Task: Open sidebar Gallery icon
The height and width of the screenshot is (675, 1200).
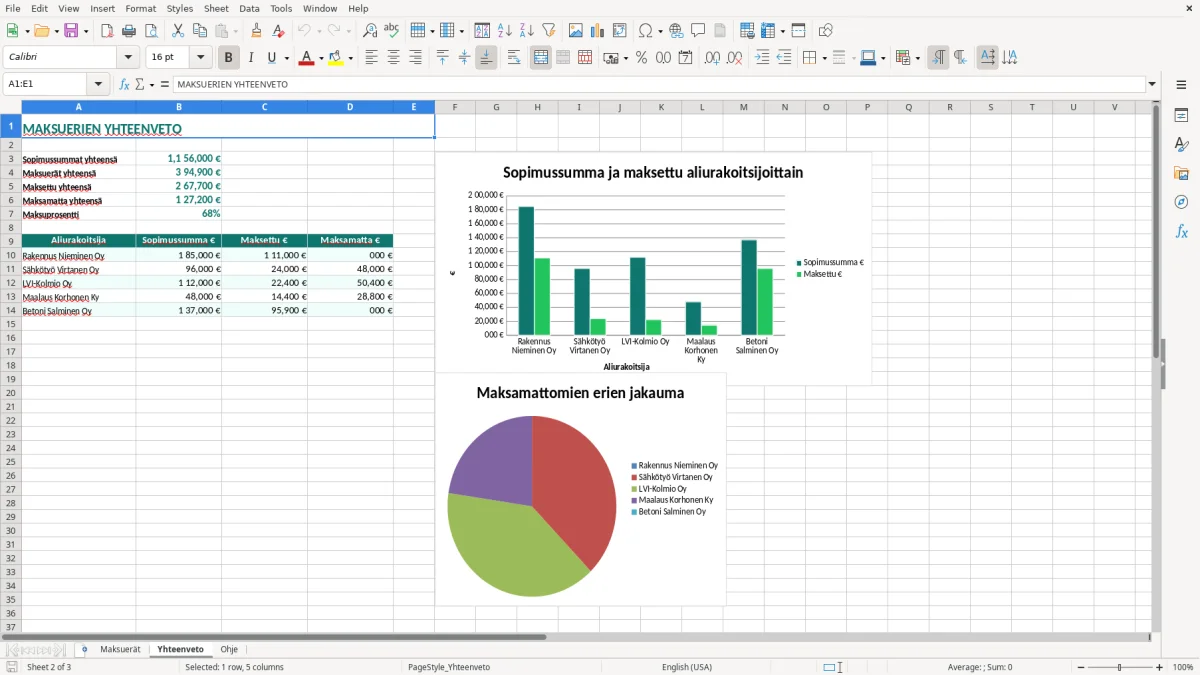Action: coord(1181,173)
